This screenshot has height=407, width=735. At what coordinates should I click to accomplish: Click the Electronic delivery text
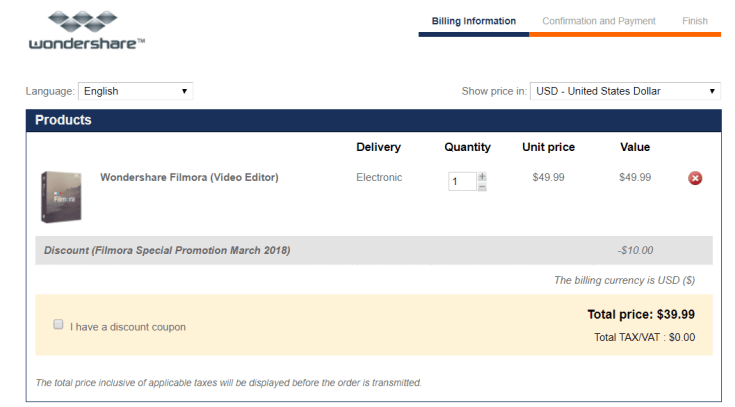click(379, 177)
